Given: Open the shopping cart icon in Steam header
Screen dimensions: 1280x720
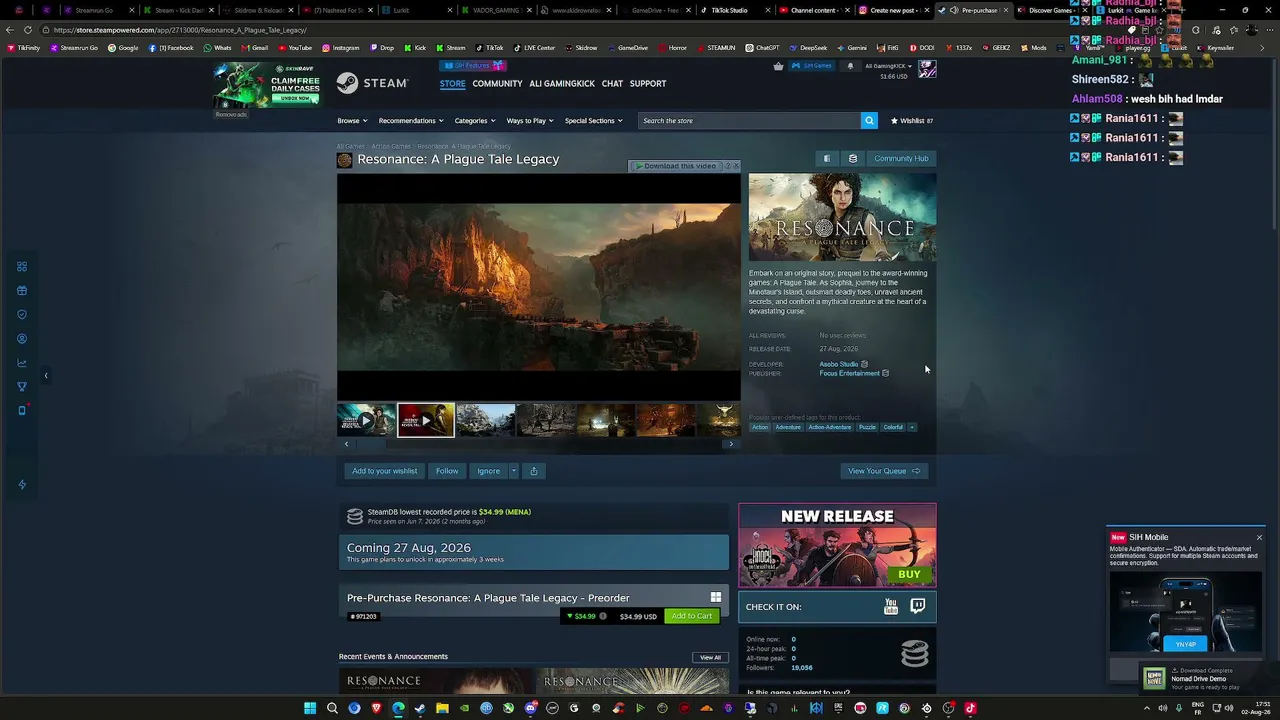Looking at the screenshot, I should point(779,66).
